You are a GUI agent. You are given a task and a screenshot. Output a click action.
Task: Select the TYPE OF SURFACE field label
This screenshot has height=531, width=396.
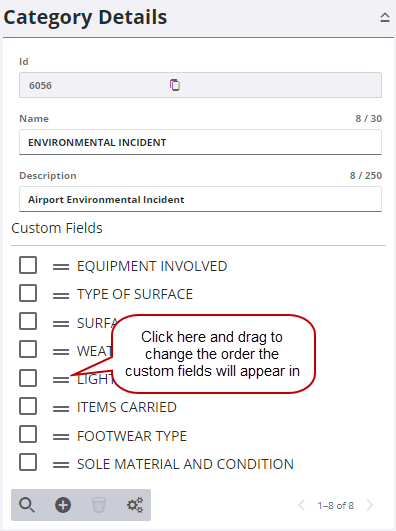[135, 294]
